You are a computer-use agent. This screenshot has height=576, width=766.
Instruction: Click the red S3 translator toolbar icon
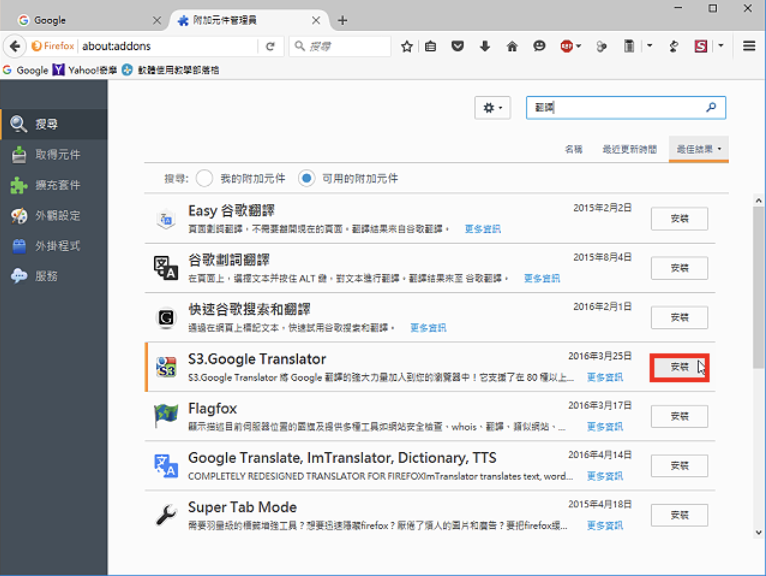click(x=701, y=46)
